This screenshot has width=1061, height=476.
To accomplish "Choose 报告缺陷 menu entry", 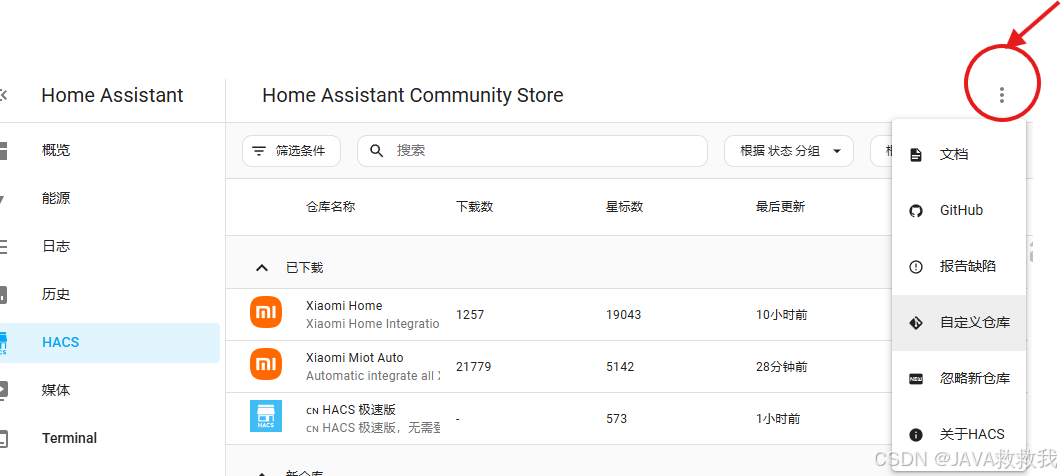I will click(x=959, y=267).
